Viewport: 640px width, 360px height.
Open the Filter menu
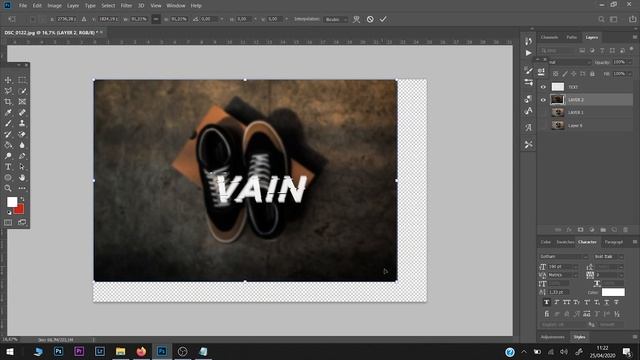126,6
